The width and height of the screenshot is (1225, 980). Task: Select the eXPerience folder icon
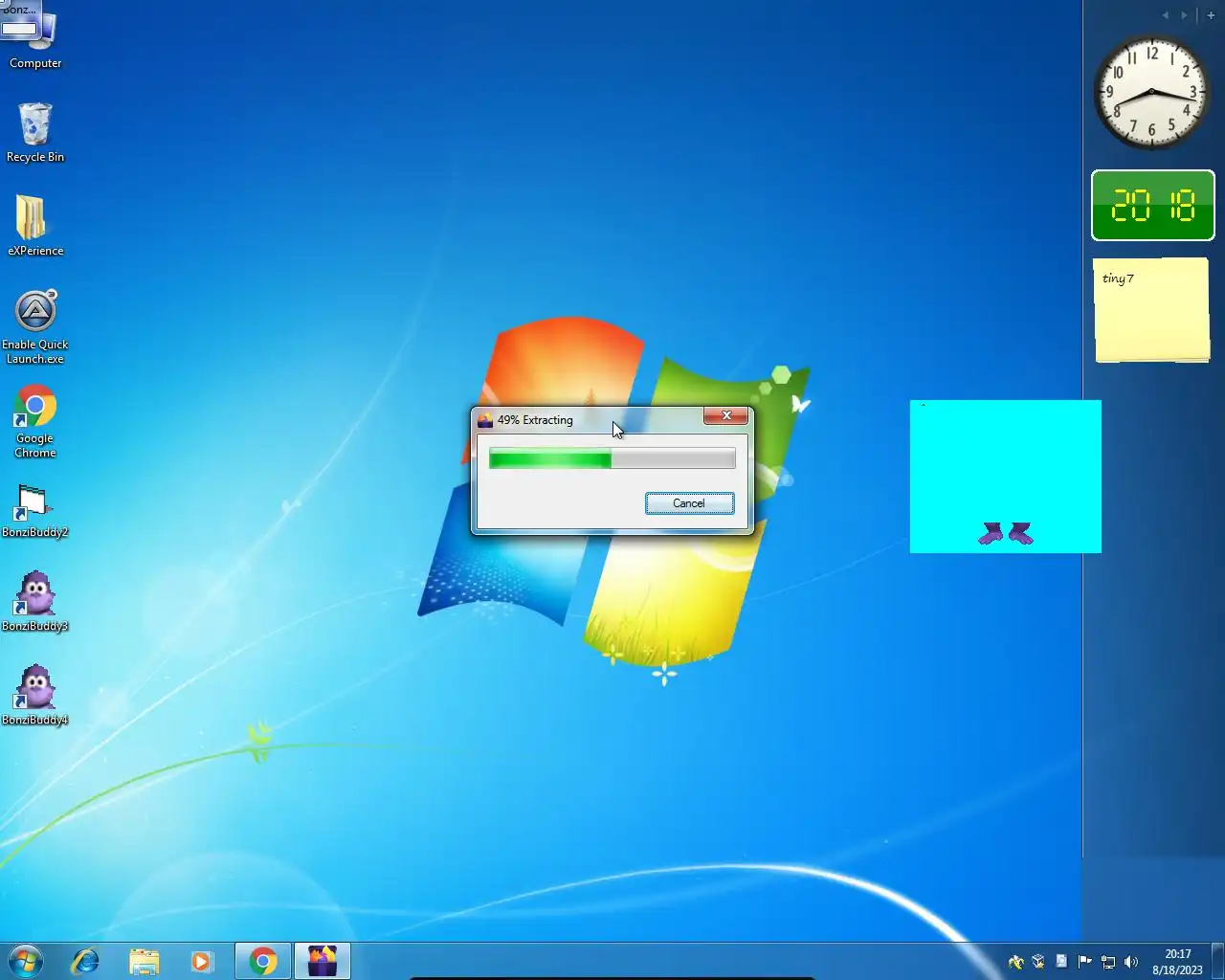click(x=35, y=226)
